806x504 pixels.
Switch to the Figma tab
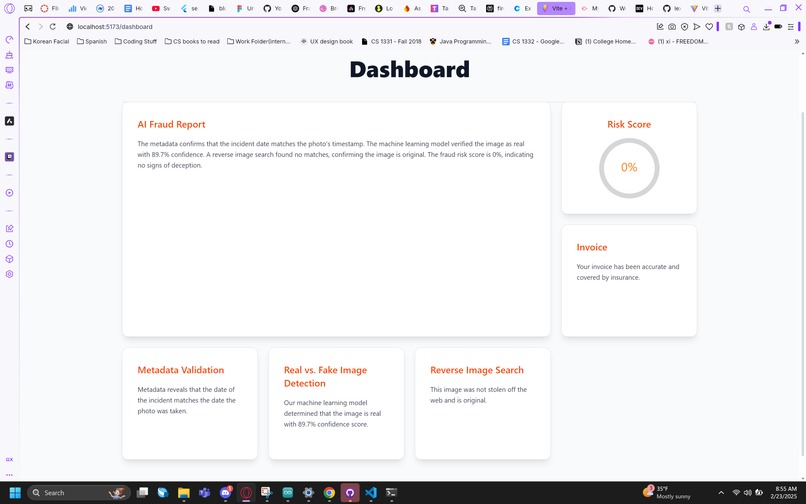point(245,8)
